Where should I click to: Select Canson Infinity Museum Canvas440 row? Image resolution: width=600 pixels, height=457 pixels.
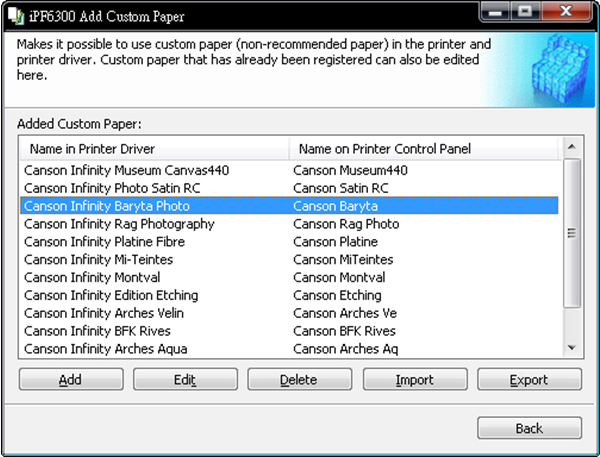click(x=289, y=170)
